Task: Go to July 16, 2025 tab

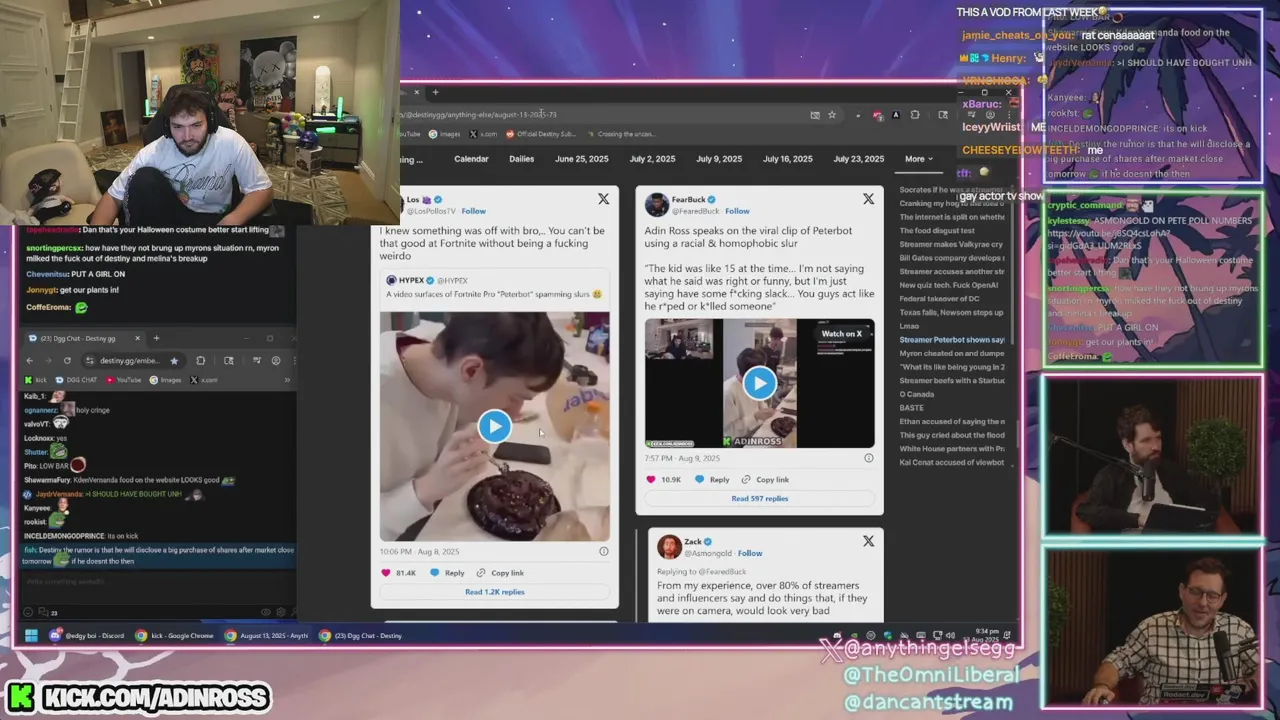Action: [788, 159]
